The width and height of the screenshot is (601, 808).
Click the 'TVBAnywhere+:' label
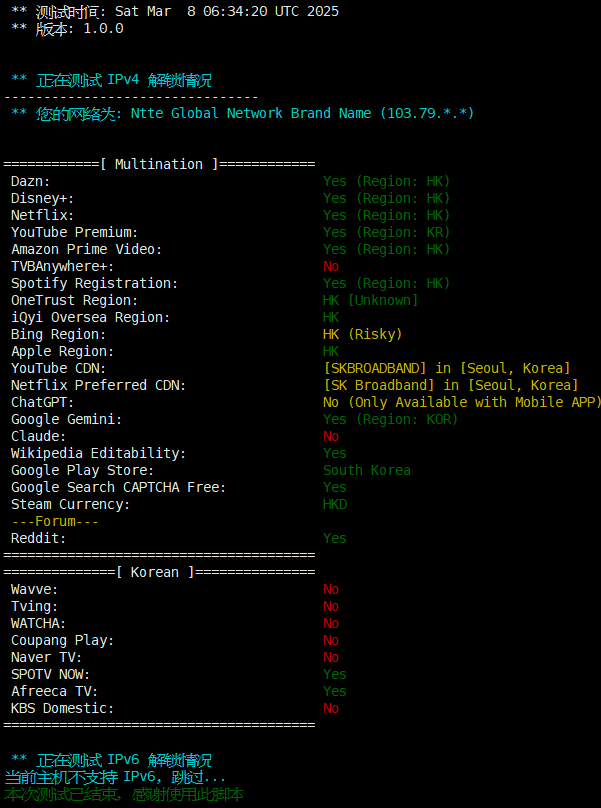pyautogui.click(x=62, y=266)
